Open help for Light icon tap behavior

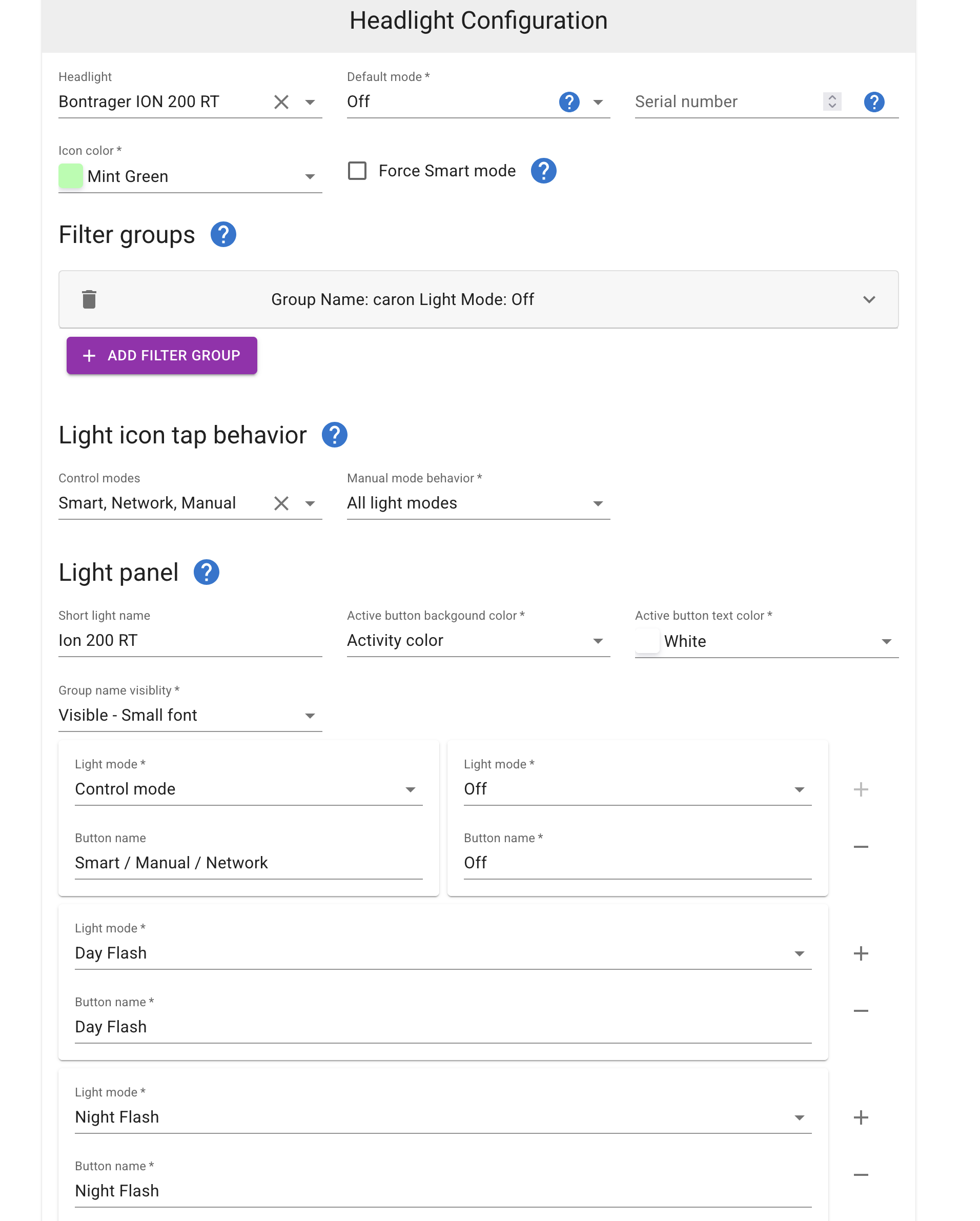[x=334, y=435]
